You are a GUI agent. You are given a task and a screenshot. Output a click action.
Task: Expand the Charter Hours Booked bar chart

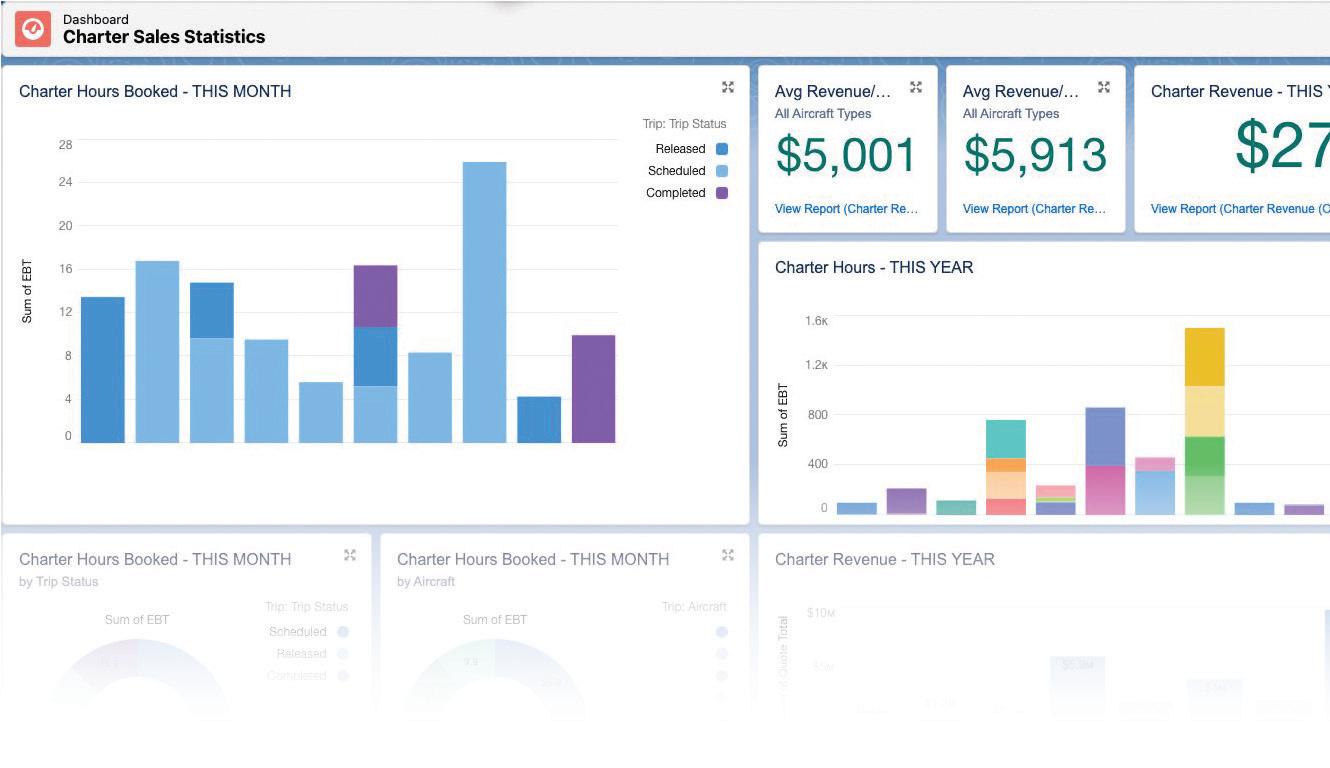tap(728, 87)
